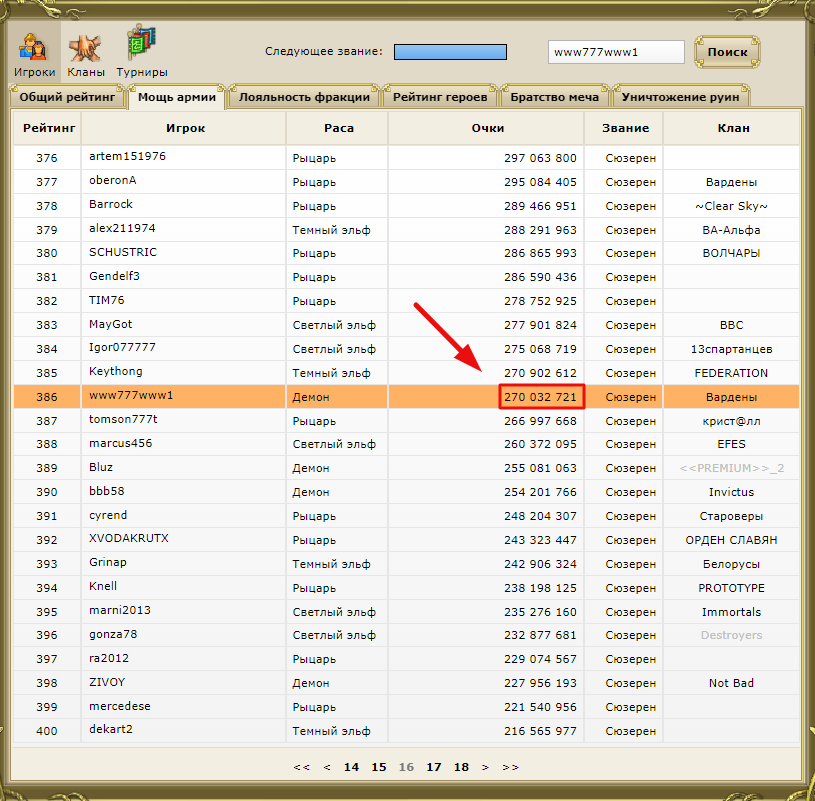
Task: Open the Вардены clan of oberonA
Action: pyautogui.click(x=731, y=182)
